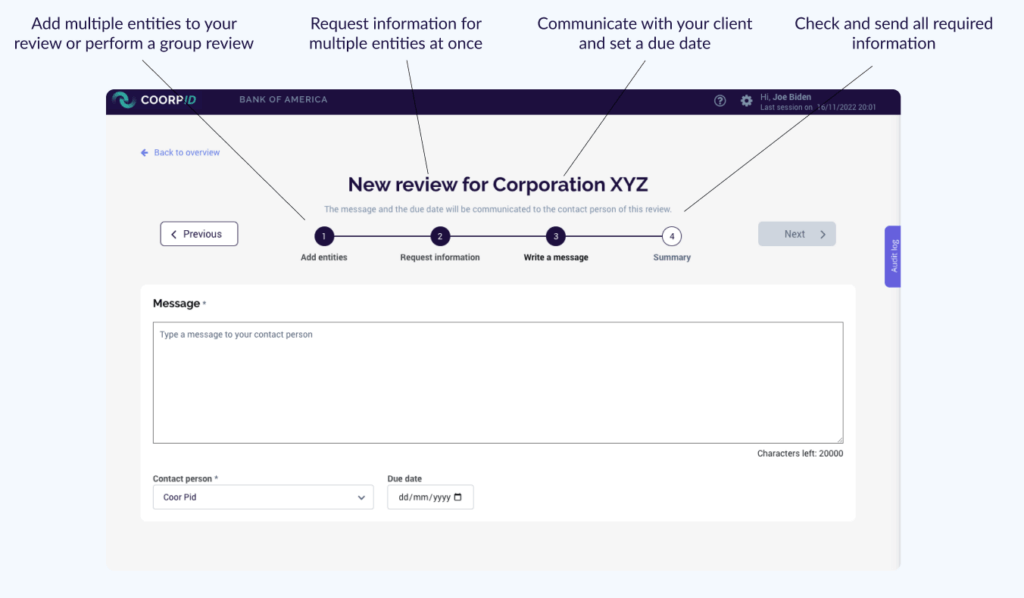Click the Back to overview link
1024x598 pixels.
point(186,153)
